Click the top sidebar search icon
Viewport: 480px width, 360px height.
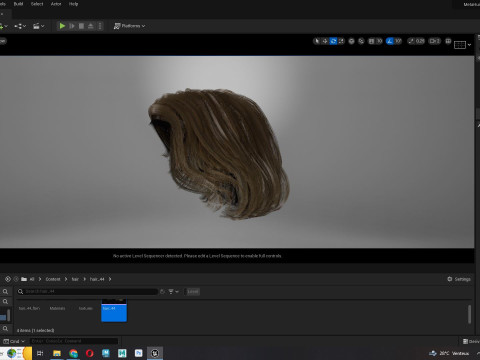tap(5, 292)
